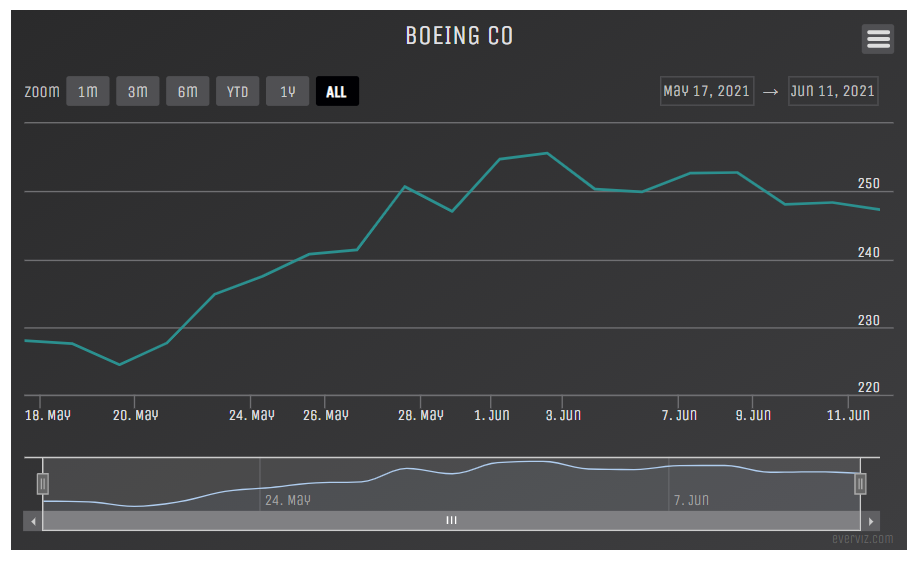
Task: Click the line's peak point near 3. Jun
Action: pyautogui.click(x=547, y=153)
